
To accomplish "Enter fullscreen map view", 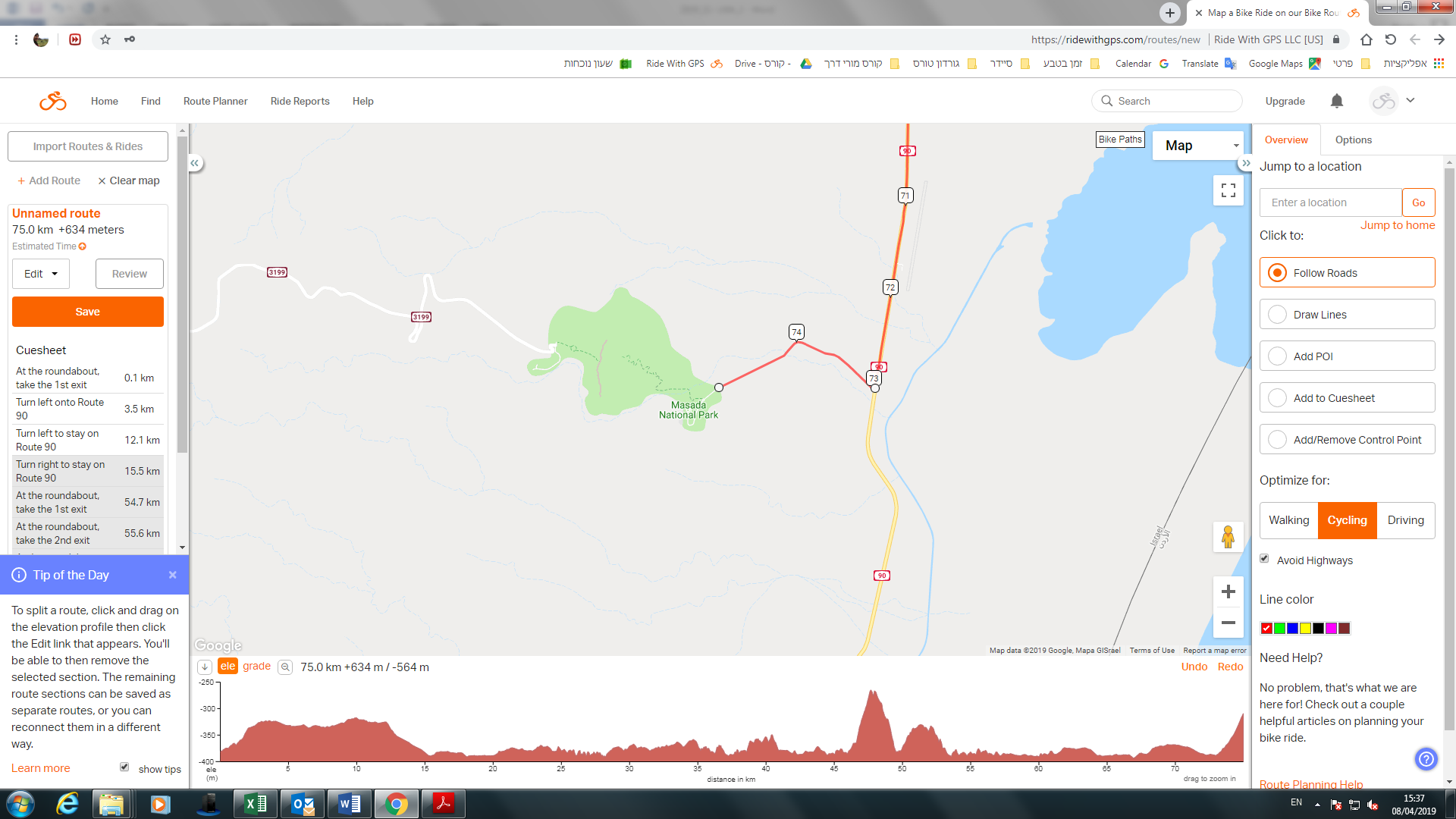I will (1228, 190).
